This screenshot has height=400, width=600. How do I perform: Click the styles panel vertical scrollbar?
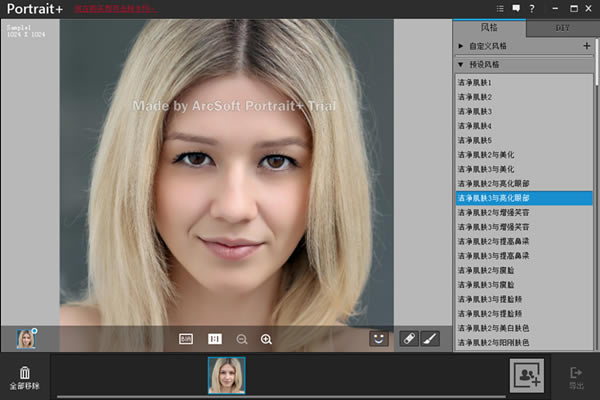(596, 61)
